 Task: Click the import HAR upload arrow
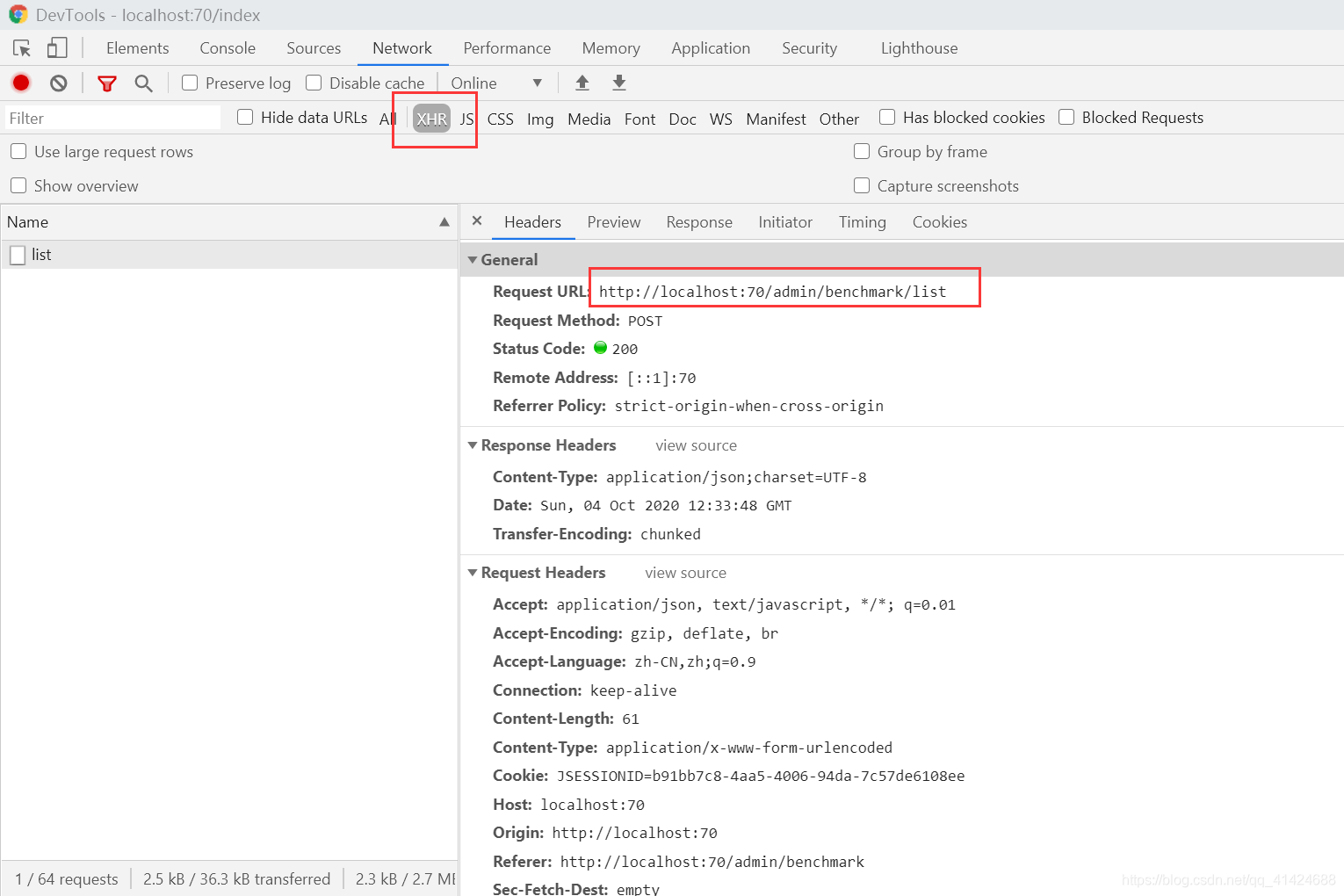[x=582, y=83]
